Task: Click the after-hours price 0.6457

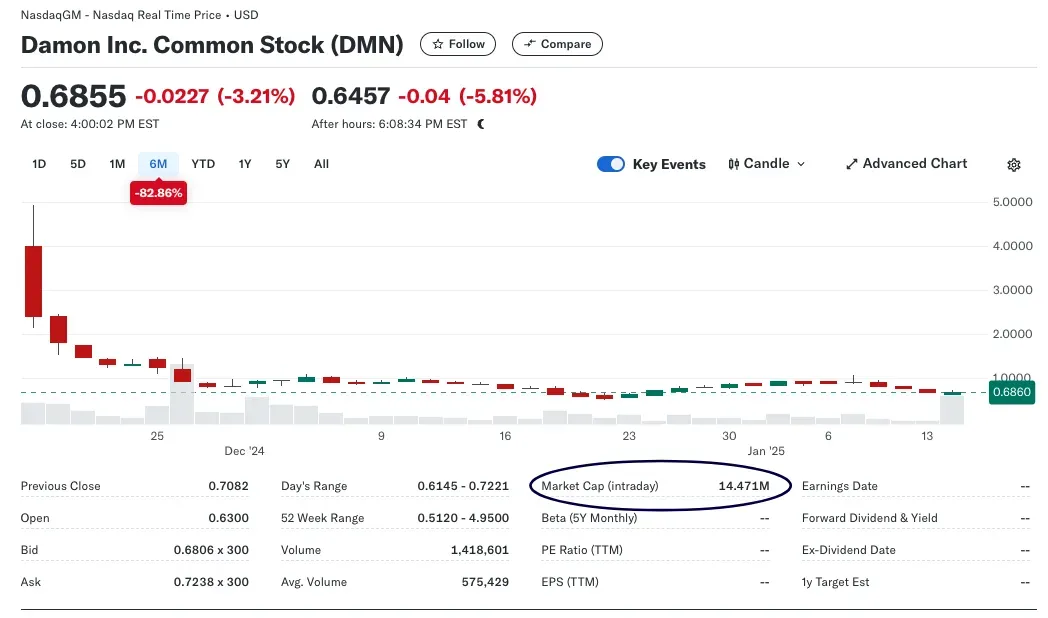Action: click(x=351, y=96)
